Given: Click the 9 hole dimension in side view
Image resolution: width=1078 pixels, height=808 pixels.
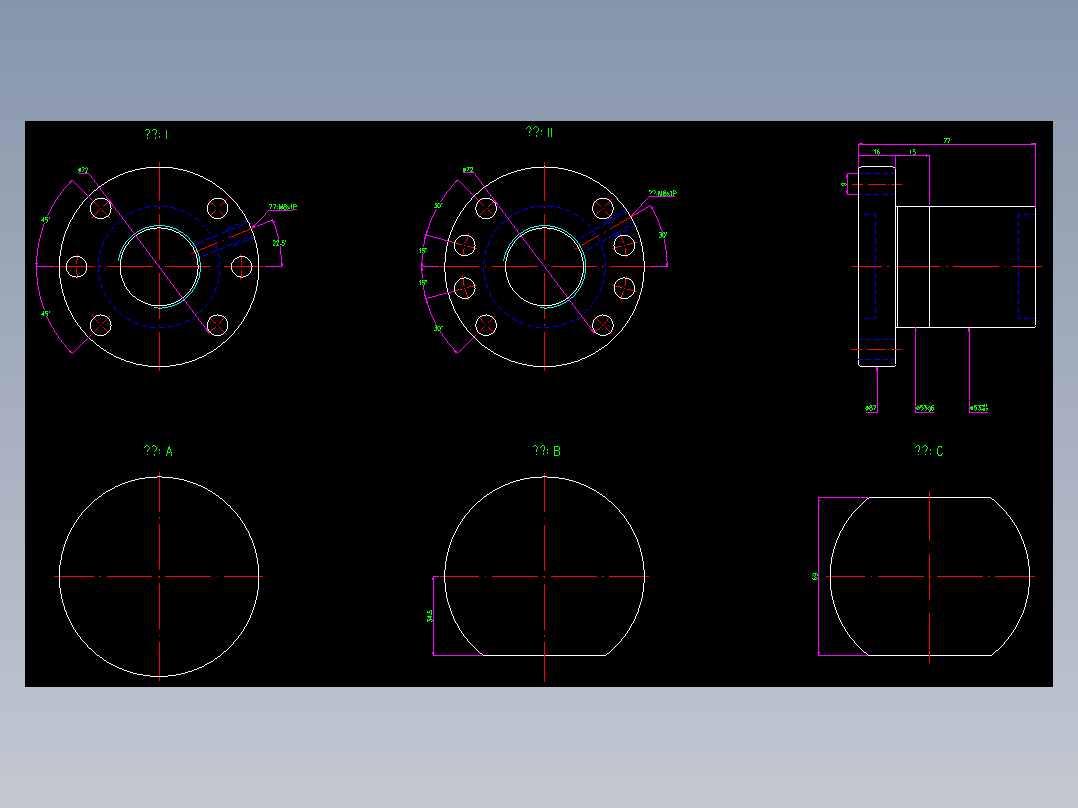Looking at the screenshot, I should tap(844, 184).
